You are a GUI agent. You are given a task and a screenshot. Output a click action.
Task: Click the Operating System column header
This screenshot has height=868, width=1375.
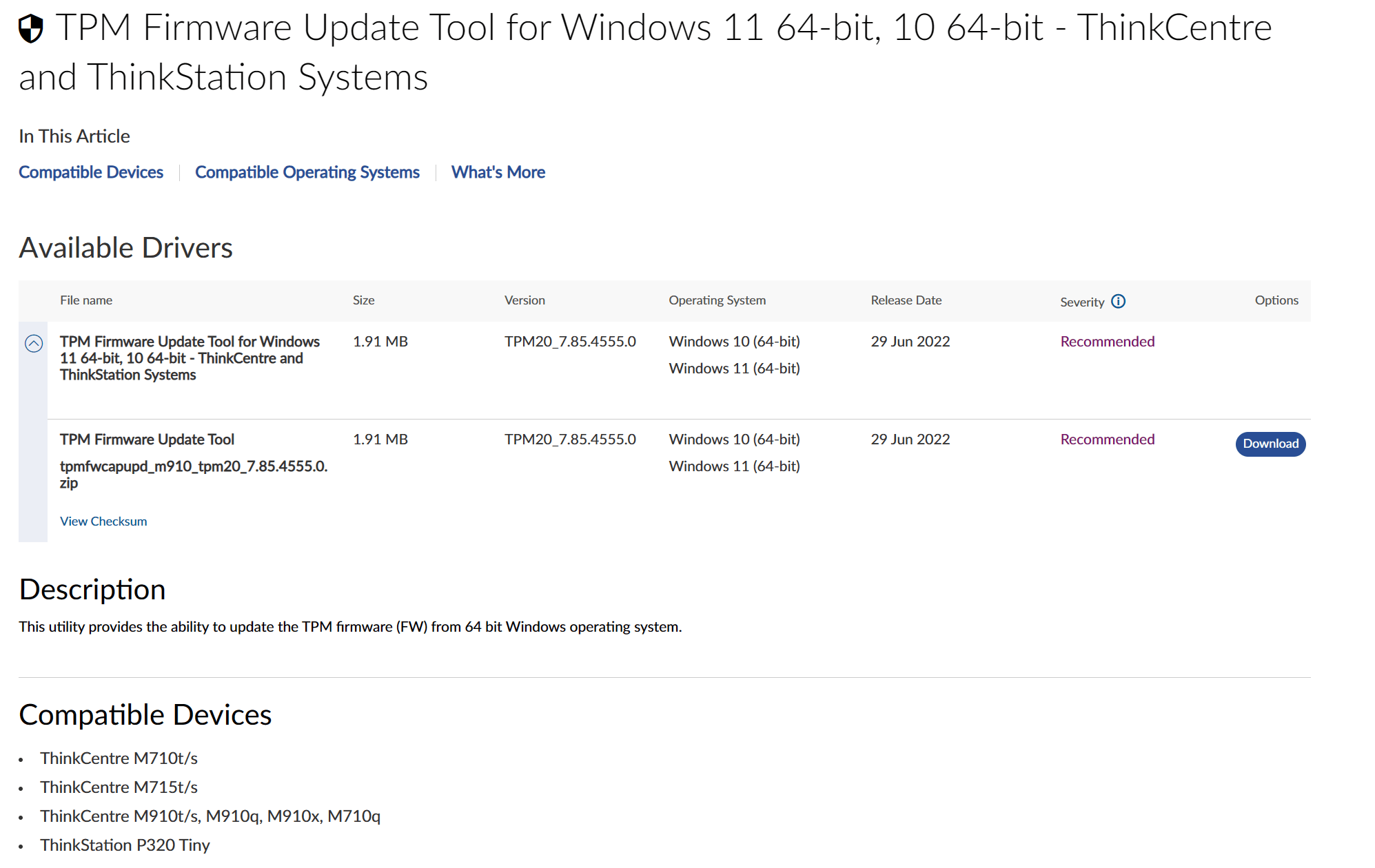click(x=717, y=300)
